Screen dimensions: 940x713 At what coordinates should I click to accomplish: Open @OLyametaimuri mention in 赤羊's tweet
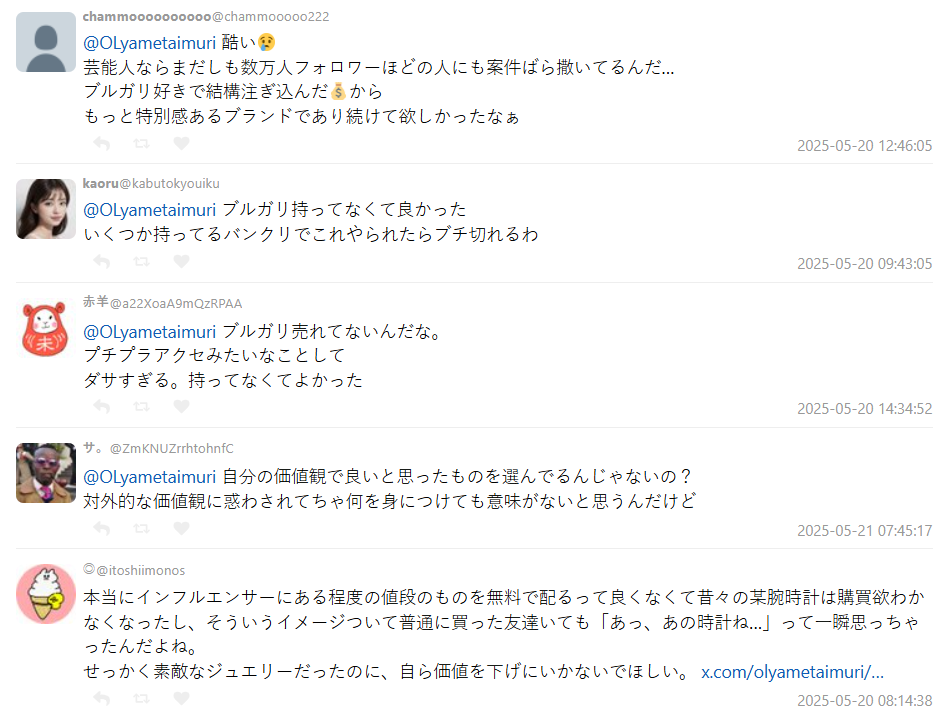click(x=150, y=331)
